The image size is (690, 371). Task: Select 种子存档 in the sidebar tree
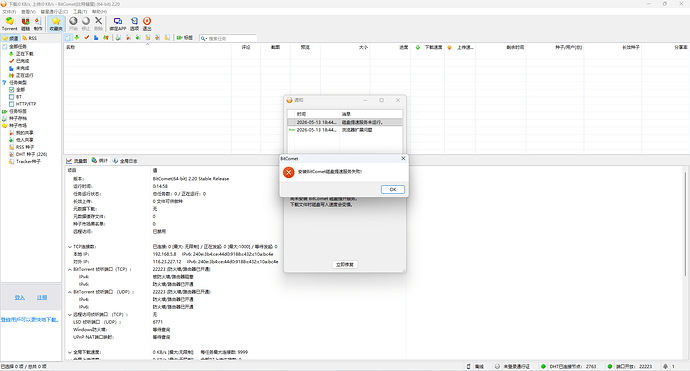pyautogui.click(x=18, y=118)
